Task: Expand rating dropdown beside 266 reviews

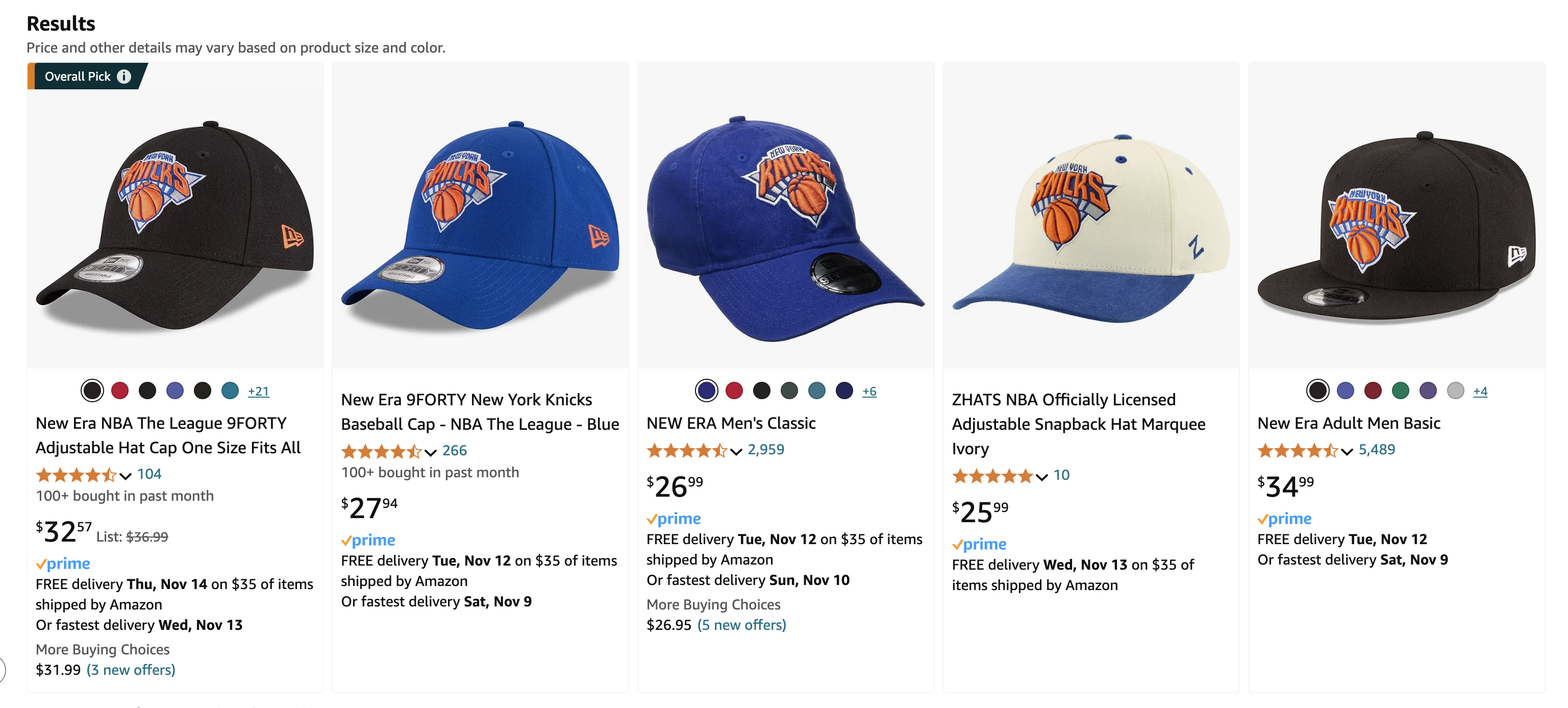Action: coord(430,452)
